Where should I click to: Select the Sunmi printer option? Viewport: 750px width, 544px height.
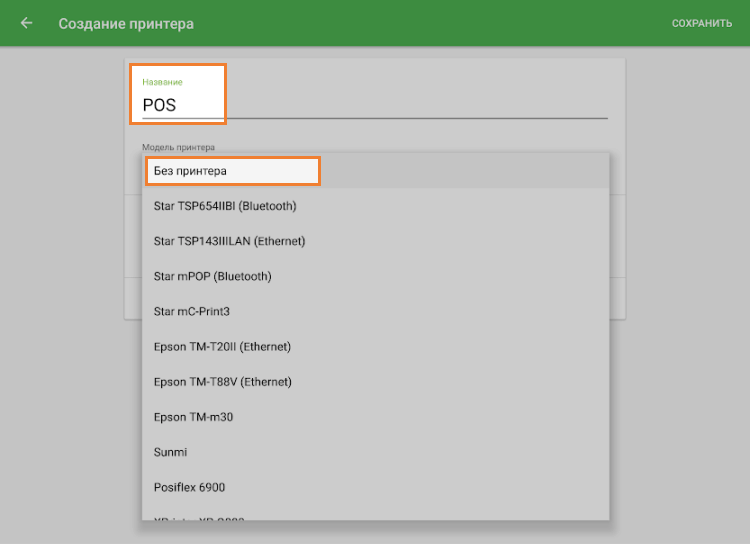[x=170, y=452]
